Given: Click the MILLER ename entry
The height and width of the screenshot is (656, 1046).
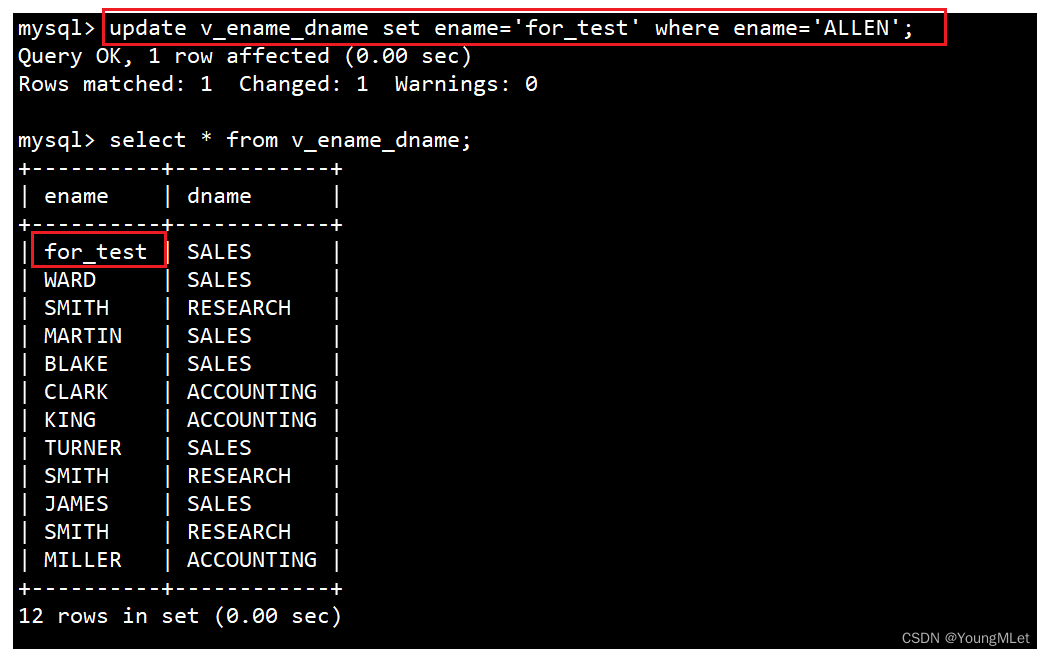Looking at the screenshot, I should (83, 560).
